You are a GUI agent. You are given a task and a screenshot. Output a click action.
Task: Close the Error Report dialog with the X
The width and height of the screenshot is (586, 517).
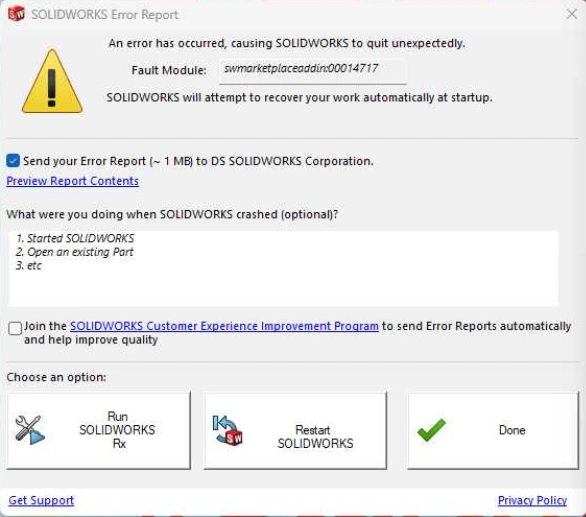tap(571, 14)
